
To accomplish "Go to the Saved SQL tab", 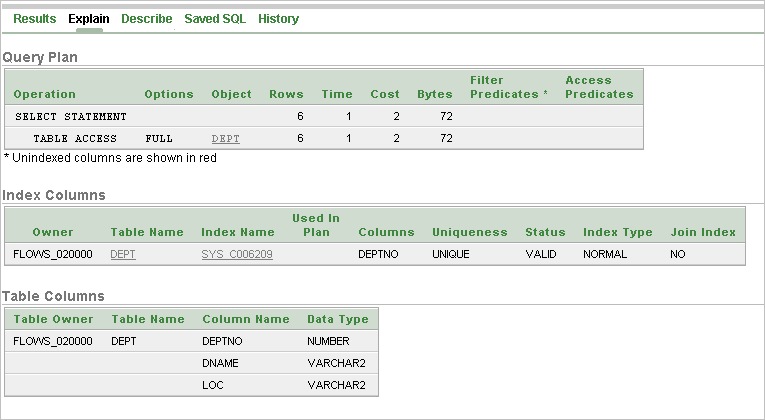I will [x=215, y=19].
